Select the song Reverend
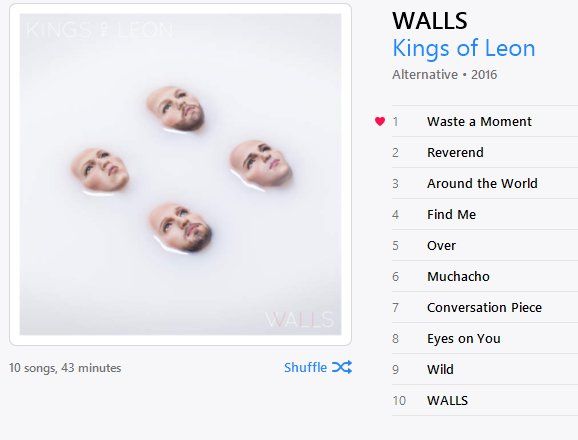The width and height of the screenshot is (578, 440). pyautogui.click(x=455, y=153)
